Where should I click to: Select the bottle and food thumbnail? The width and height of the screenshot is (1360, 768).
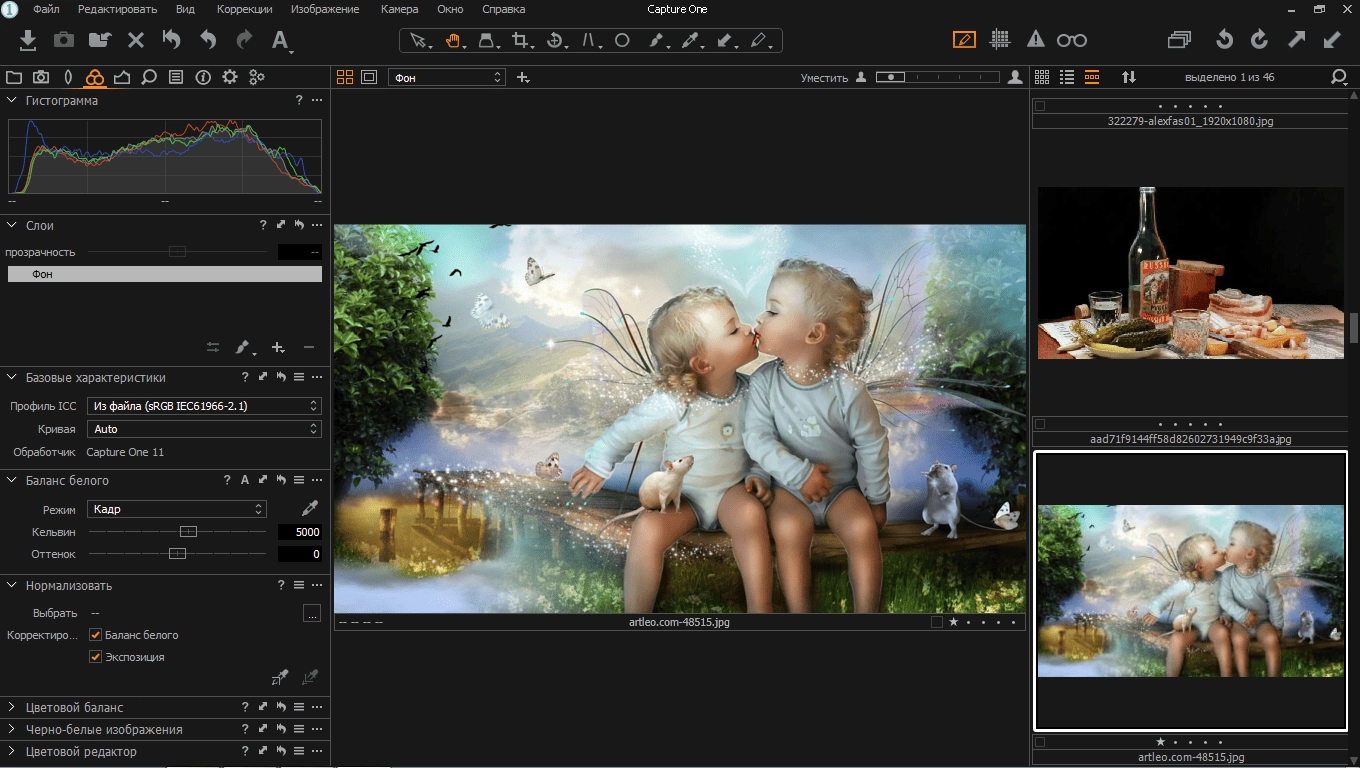(1190, 273)
